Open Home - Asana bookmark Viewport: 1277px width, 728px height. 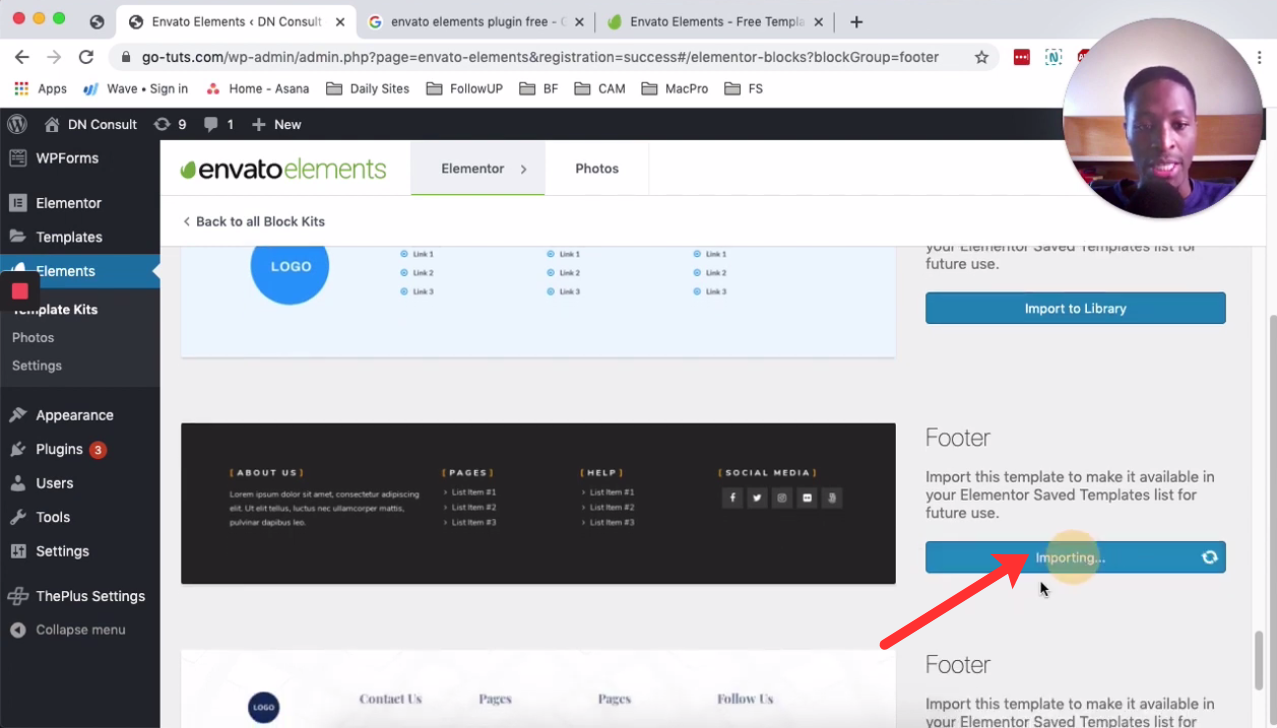tap(257, 88)
